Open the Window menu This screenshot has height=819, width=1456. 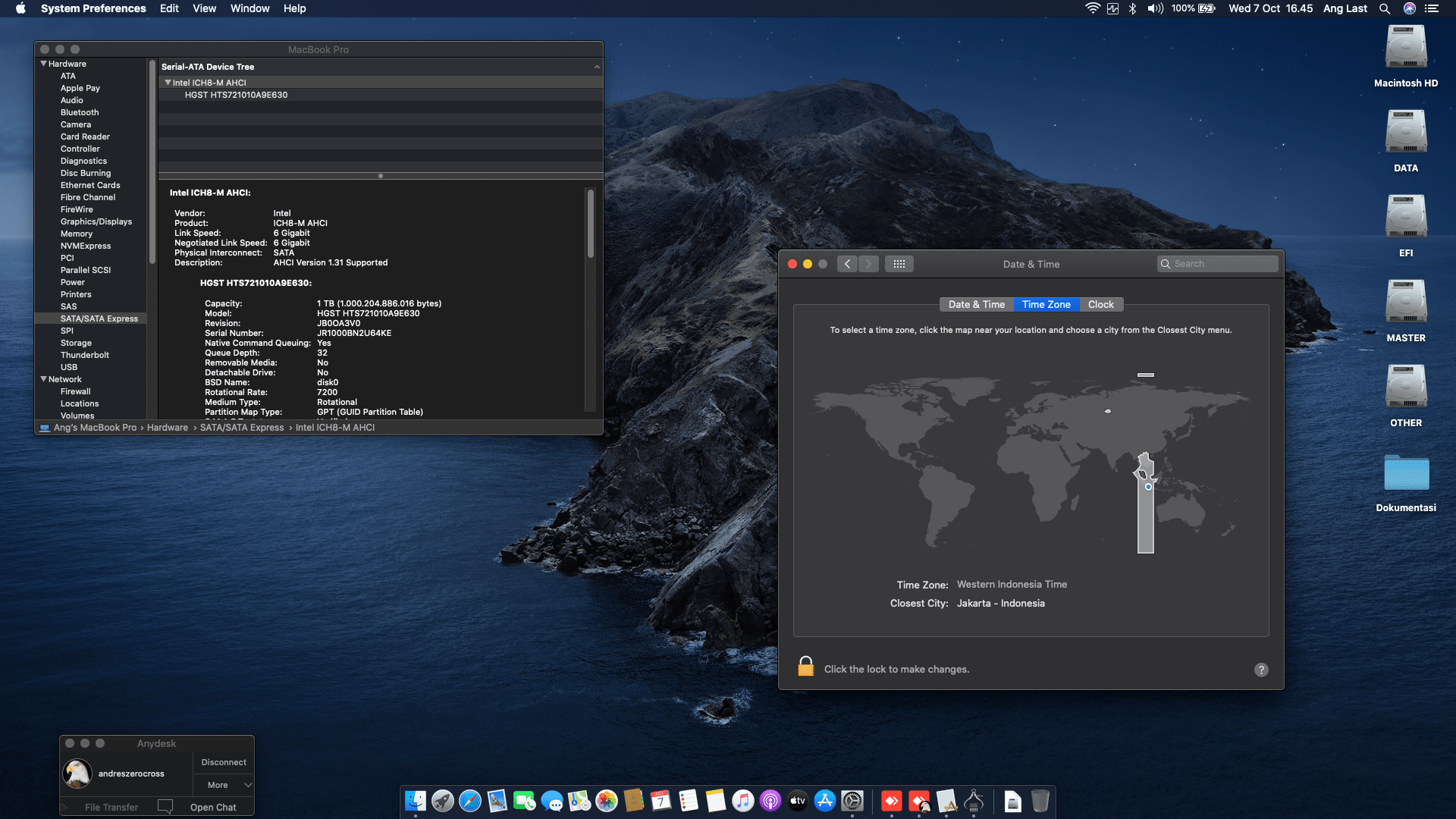[x=249, y=8]
